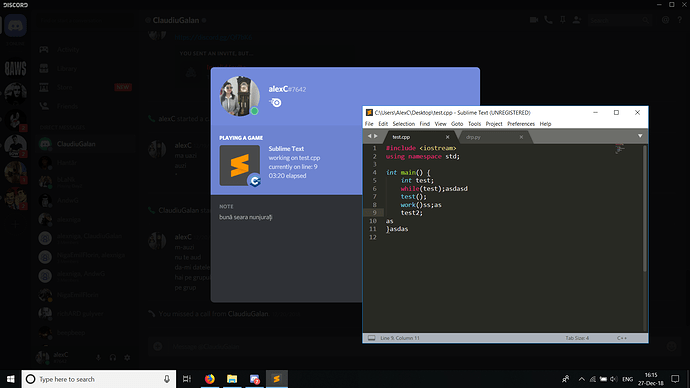Open the Windows Start menu

pos(11,379)
